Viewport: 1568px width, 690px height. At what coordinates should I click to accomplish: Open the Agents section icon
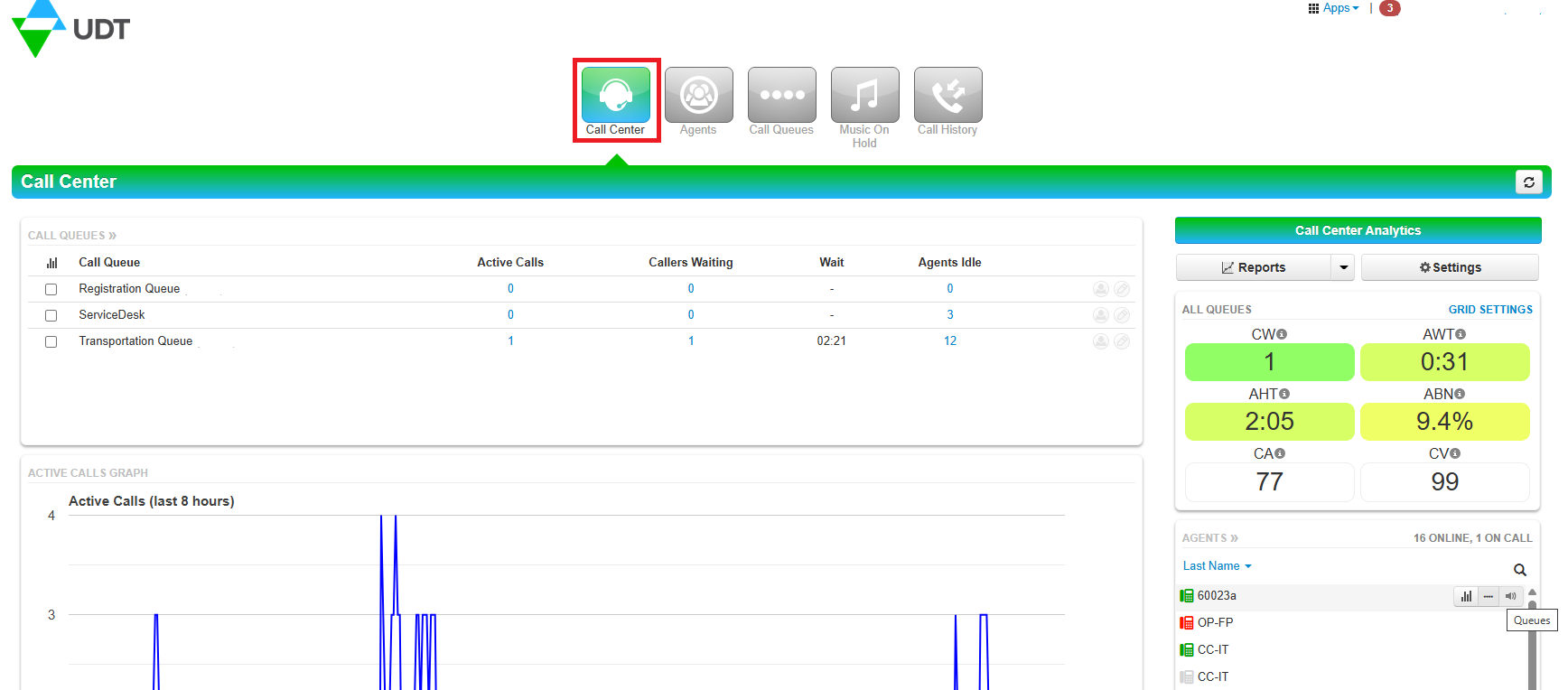[x=698, y=95]
